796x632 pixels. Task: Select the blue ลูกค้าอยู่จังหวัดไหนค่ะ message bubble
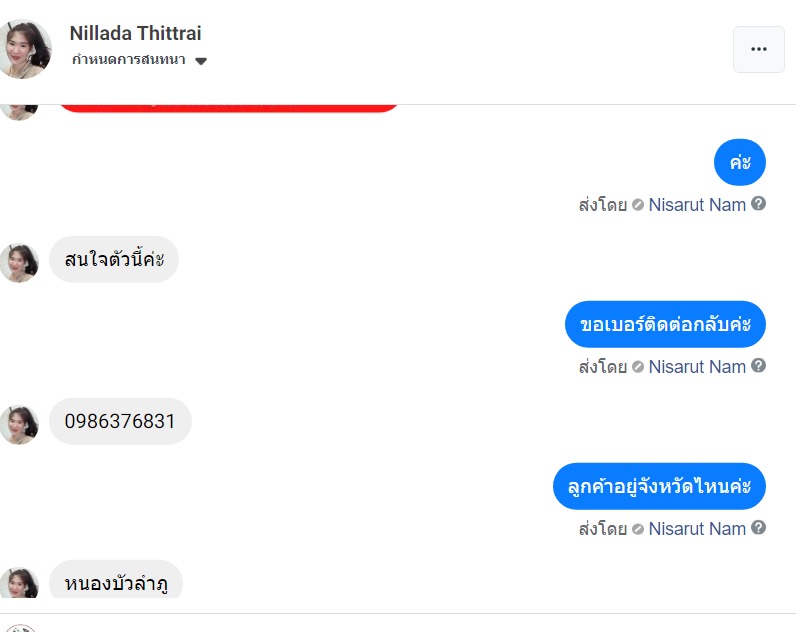658,487
